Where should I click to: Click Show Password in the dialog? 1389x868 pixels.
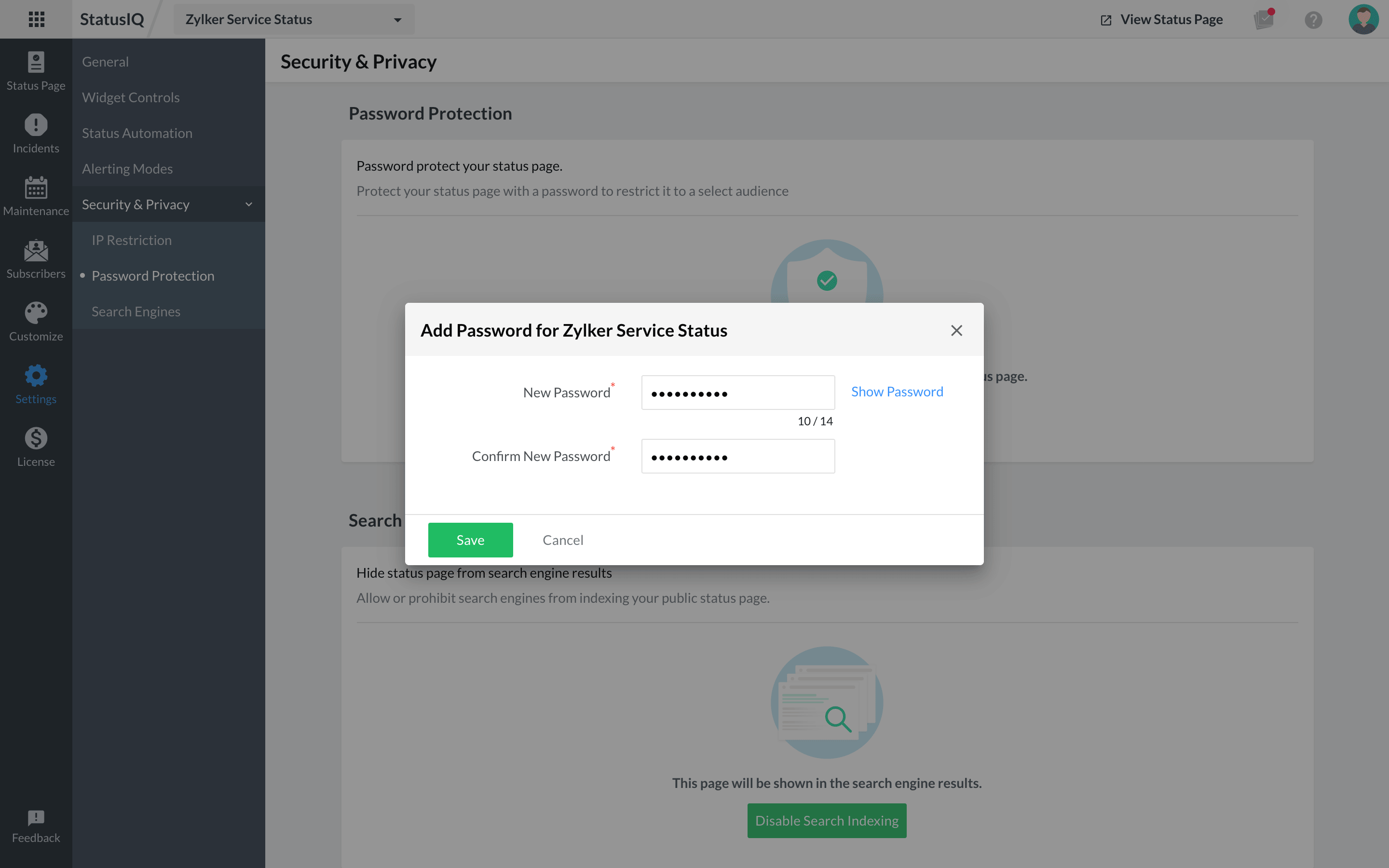pyautogui.click(x=897, y=391)
